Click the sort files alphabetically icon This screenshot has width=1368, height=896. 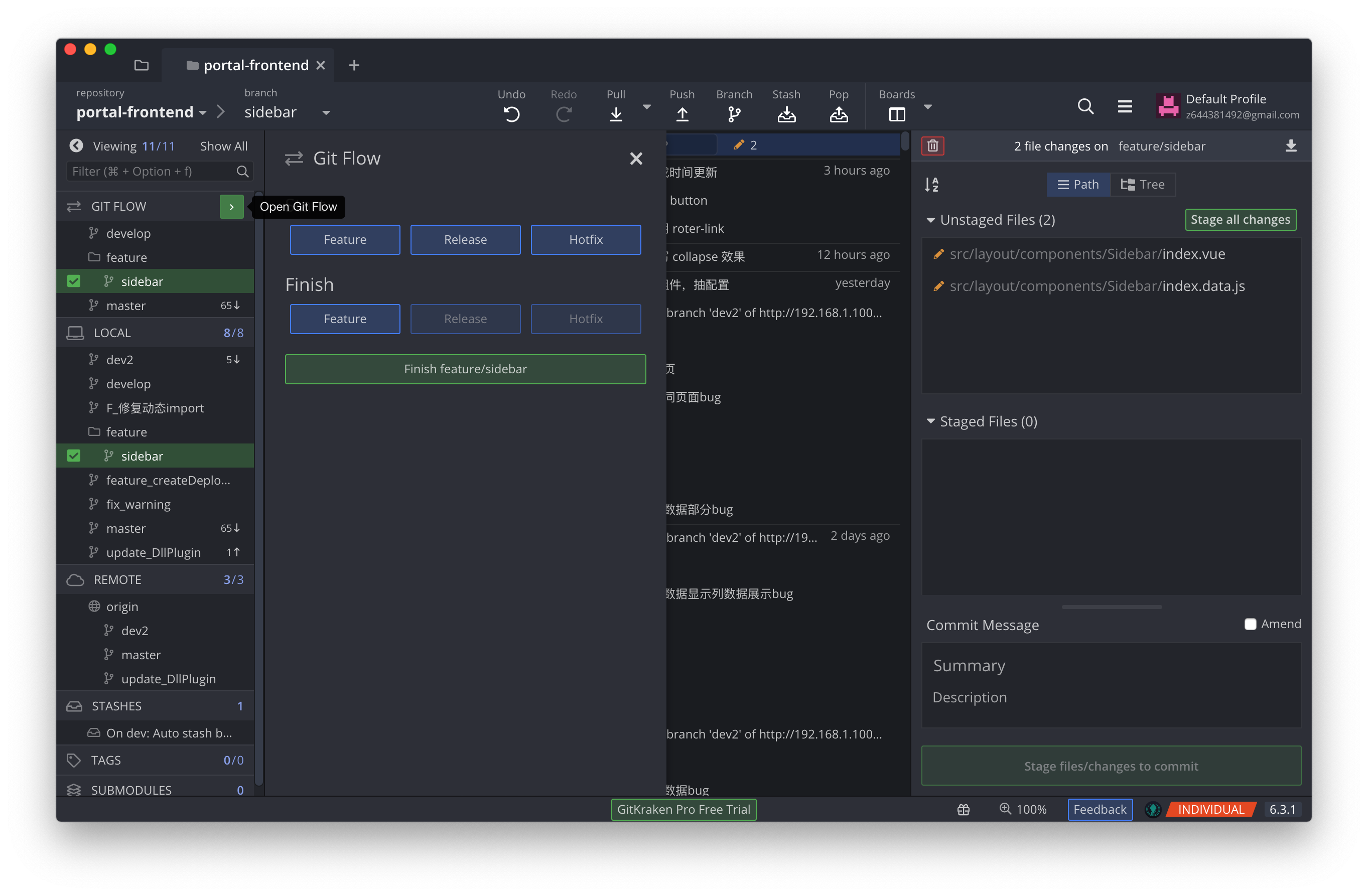(x=932, y=185)
